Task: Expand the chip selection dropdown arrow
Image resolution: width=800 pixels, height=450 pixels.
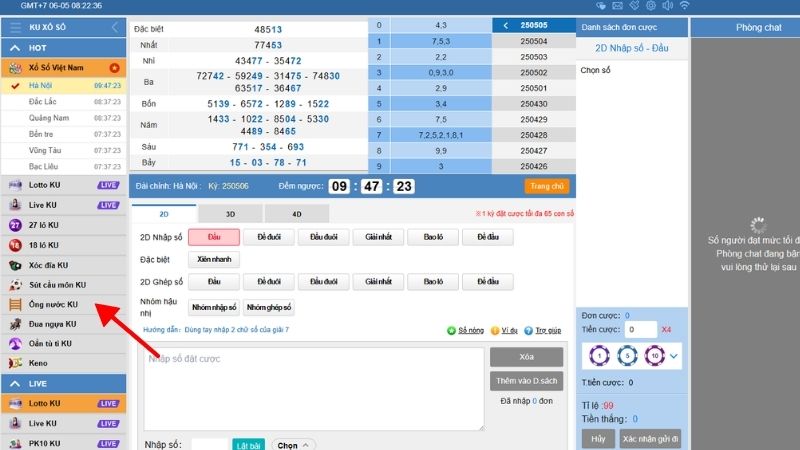Action: point(674,356)
